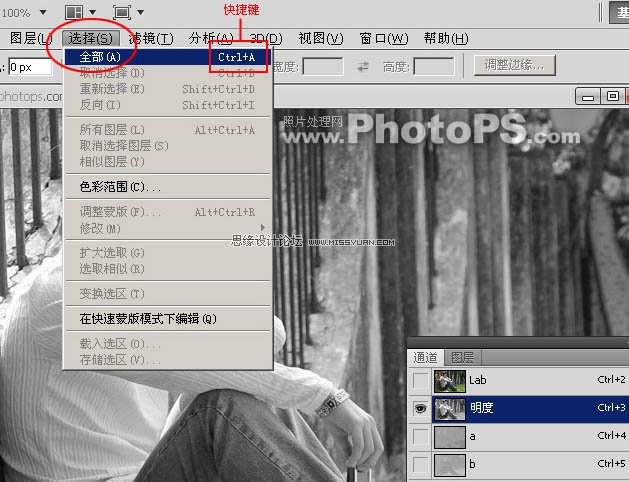Click swap width and height arrows icon
629x482 pixels.
[363, 67]
